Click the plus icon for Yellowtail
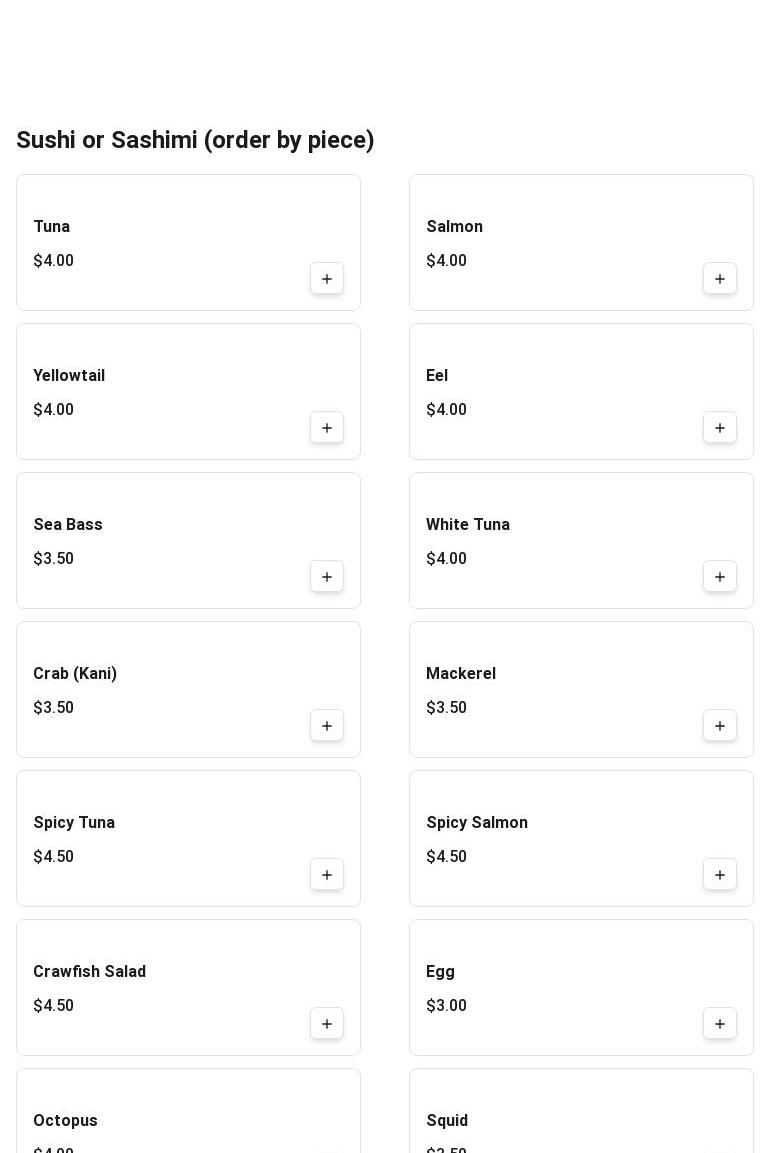Viewport: 770px width, 1153px height. click(x=327, y=428)
